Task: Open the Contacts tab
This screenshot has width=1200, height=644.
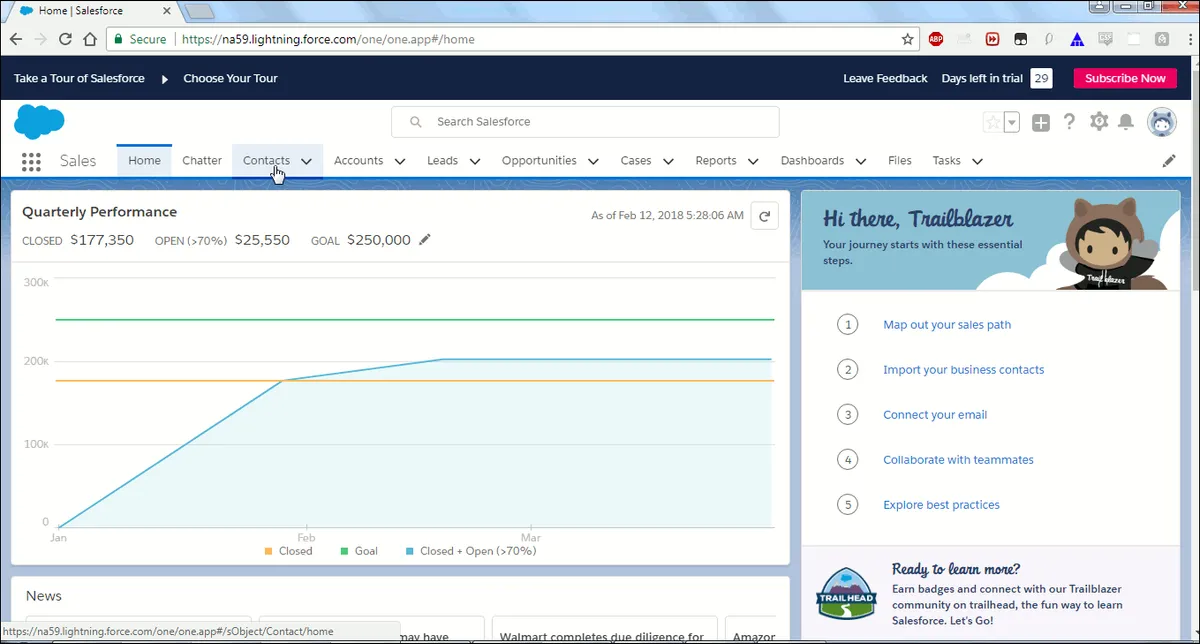Action: tap(266, 160)
